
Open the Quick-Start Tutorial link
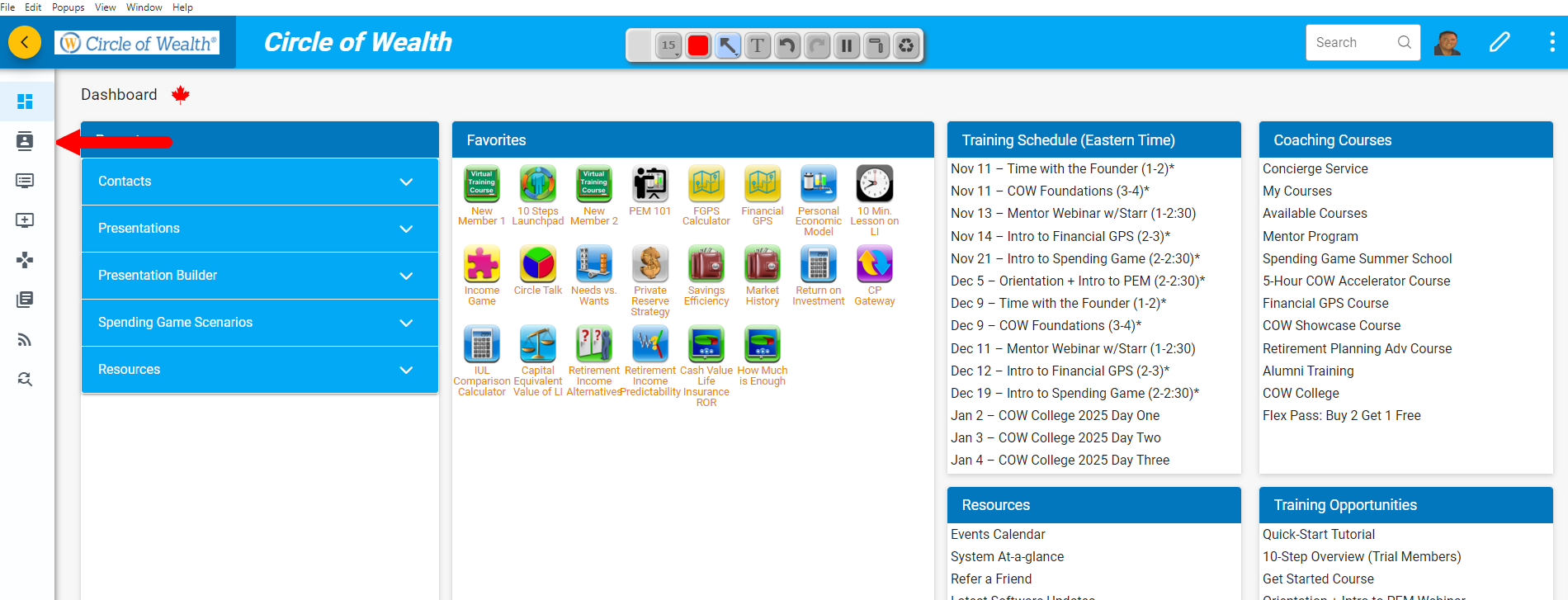(x=1319, y=534)
